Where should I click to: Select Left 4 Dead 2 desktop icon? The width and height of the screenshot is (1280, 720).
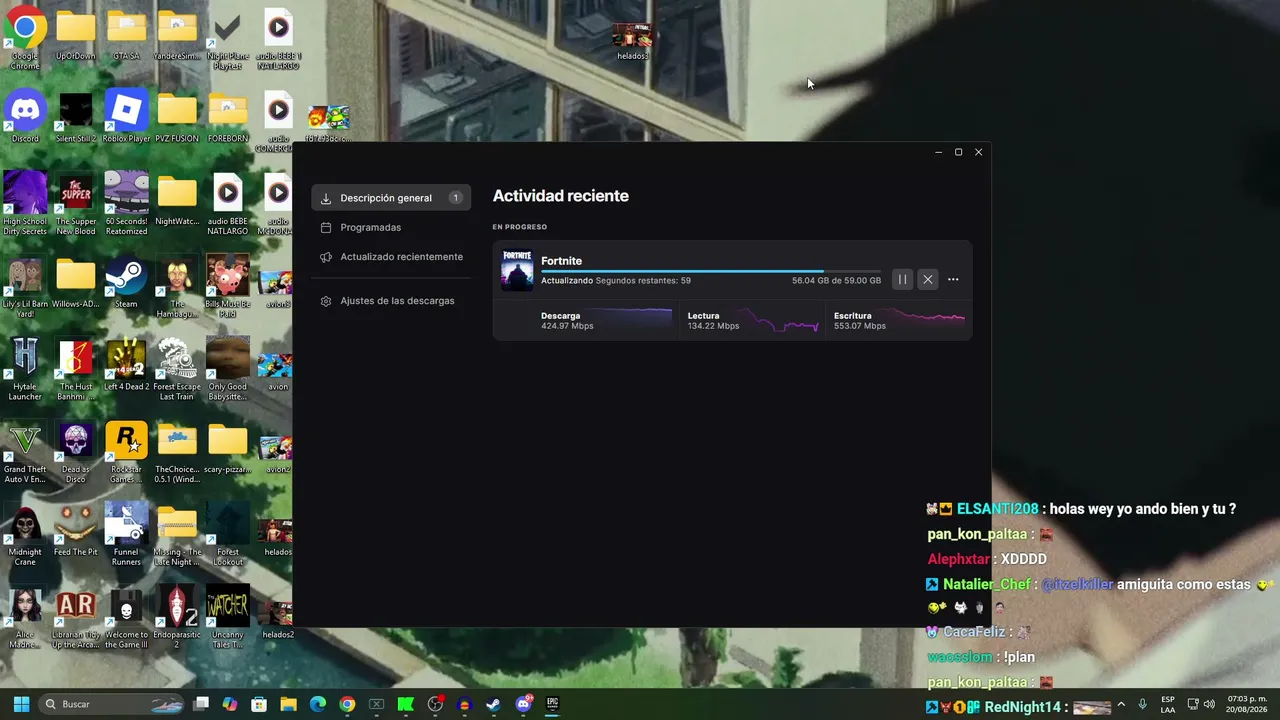click(x=126, y=365)
